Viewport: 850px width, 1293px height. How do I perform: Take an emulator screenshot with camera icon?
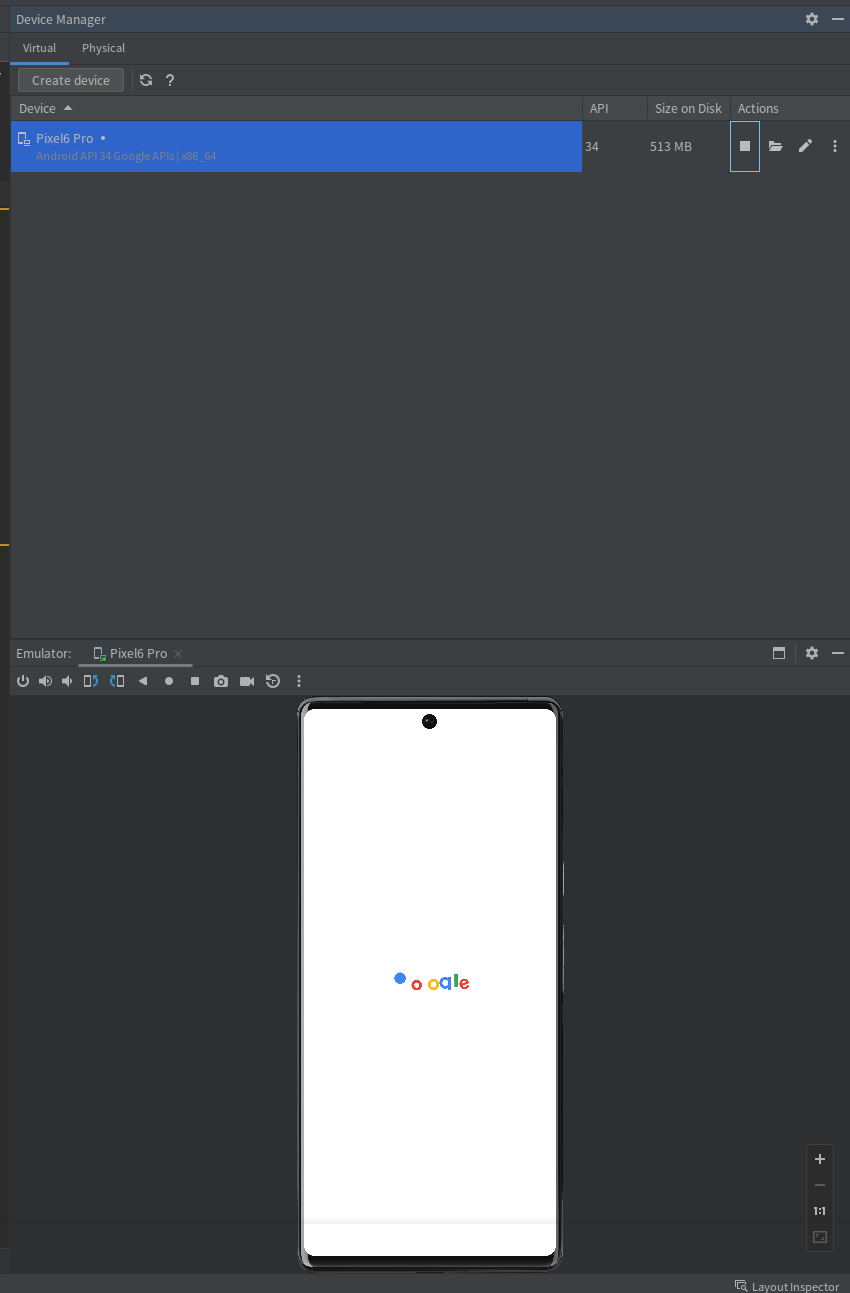221,681
